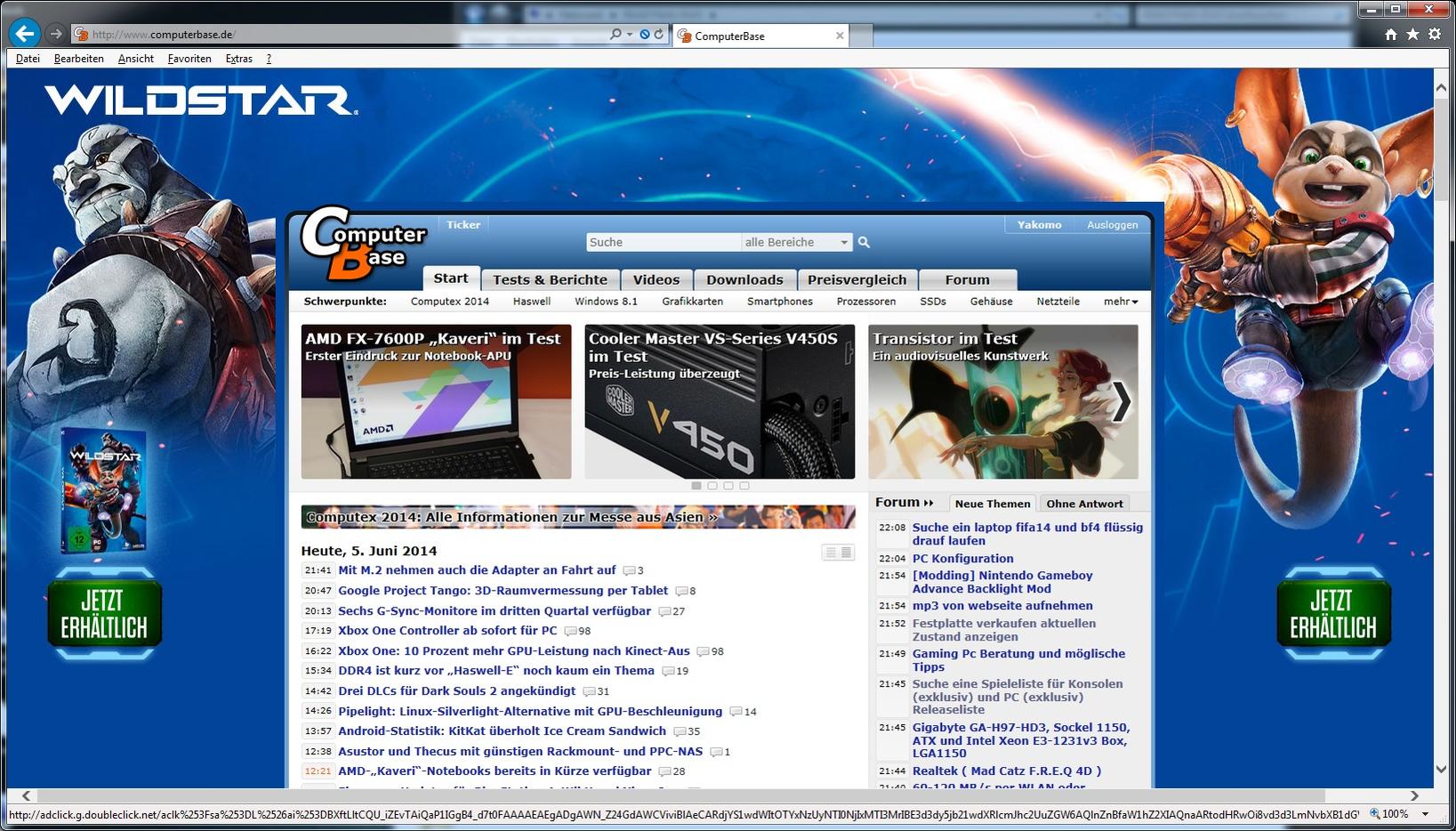Open comments bubble for Pipelight article
Image resolution: width=1456 pixels, height=831 pixels.
pyautogui.click(x=736, y=713)
